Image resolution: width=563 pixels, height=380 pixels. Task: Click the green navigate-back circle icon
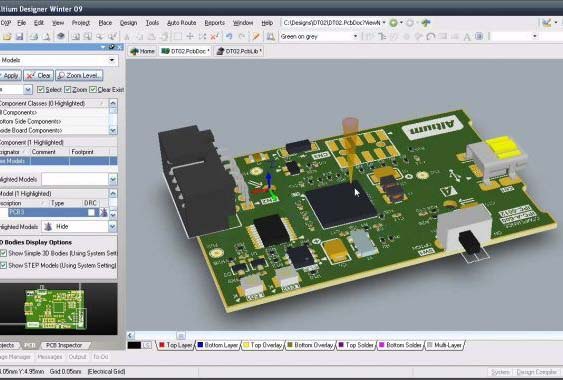(x=394, y=23)
